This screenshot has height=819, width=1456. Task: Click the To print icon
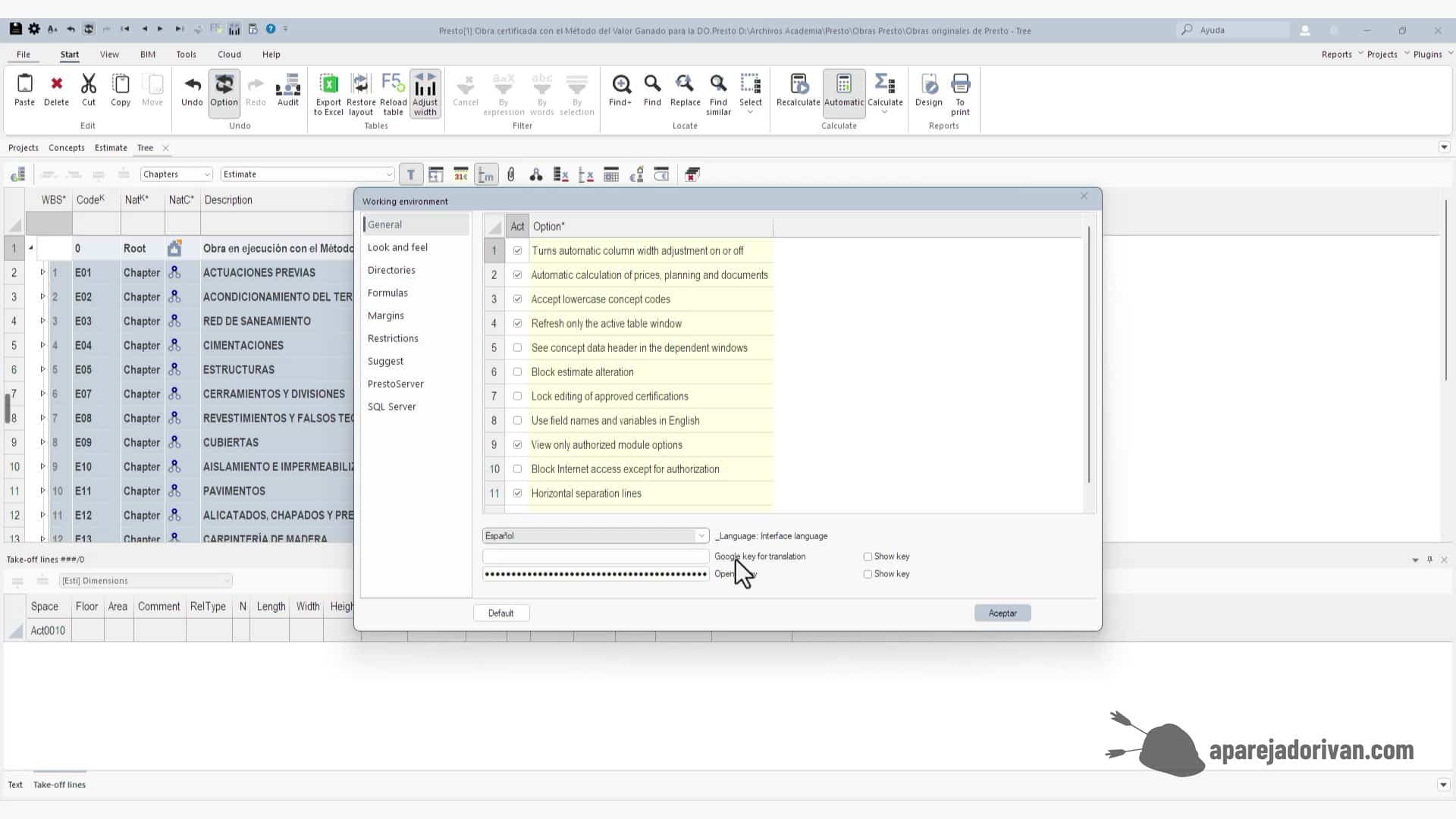tap(960, 94)
